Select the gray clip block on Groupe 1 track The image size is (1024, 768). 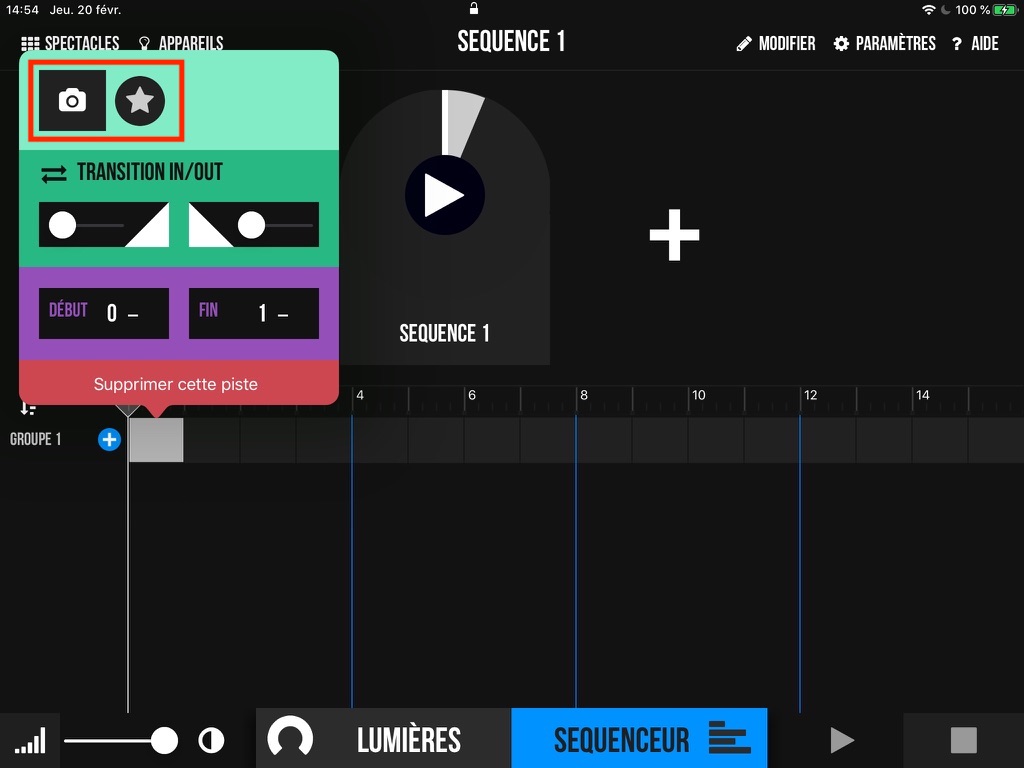156,440
